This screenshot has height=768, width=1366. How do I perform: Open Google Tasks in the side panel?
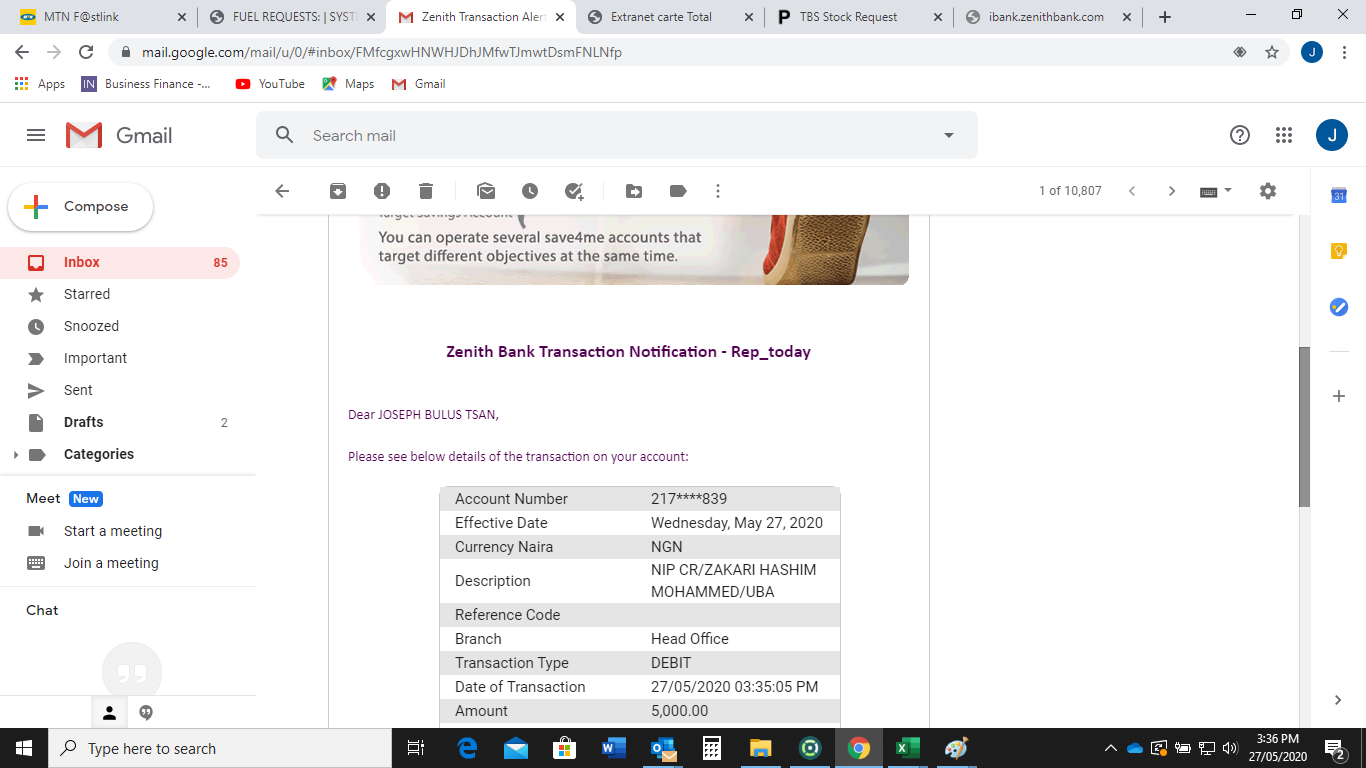[1339, 307]
